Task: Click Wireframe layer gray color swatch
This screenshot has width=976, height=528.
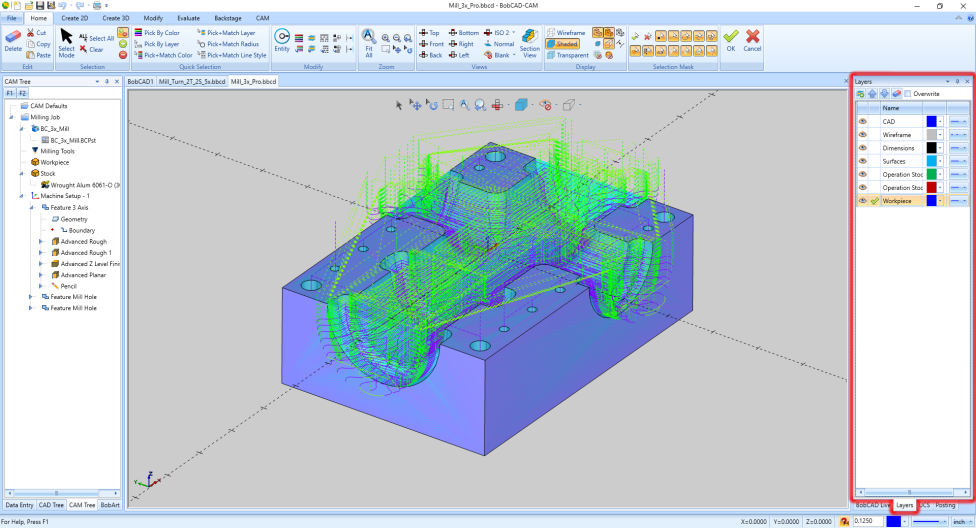Action: pos(931,134)
